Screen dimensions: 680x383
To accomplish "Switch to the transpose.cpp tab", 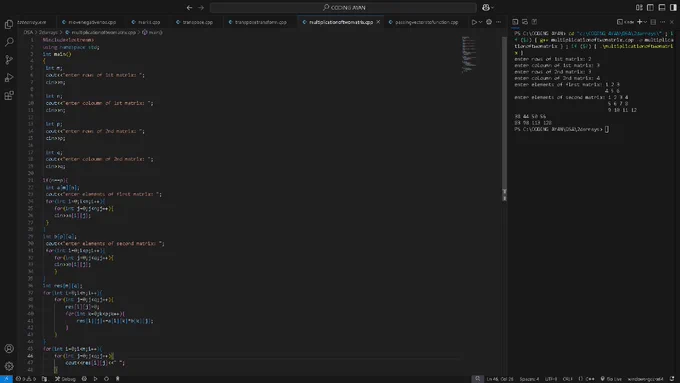I will (194, 22).
